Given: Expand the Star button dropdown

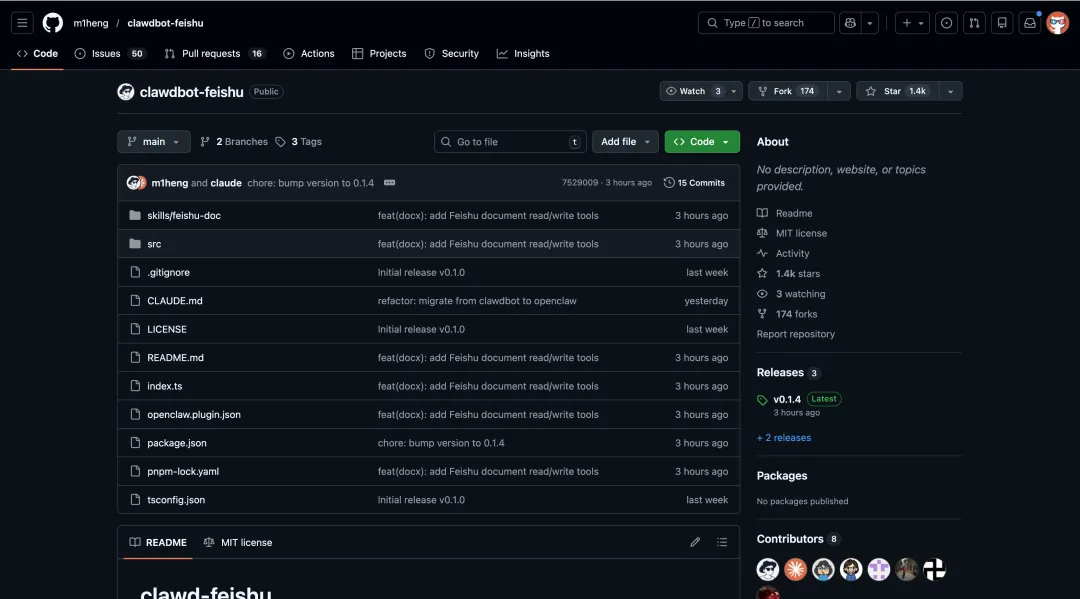Looking at the screenshot, I should pos(950,90).
